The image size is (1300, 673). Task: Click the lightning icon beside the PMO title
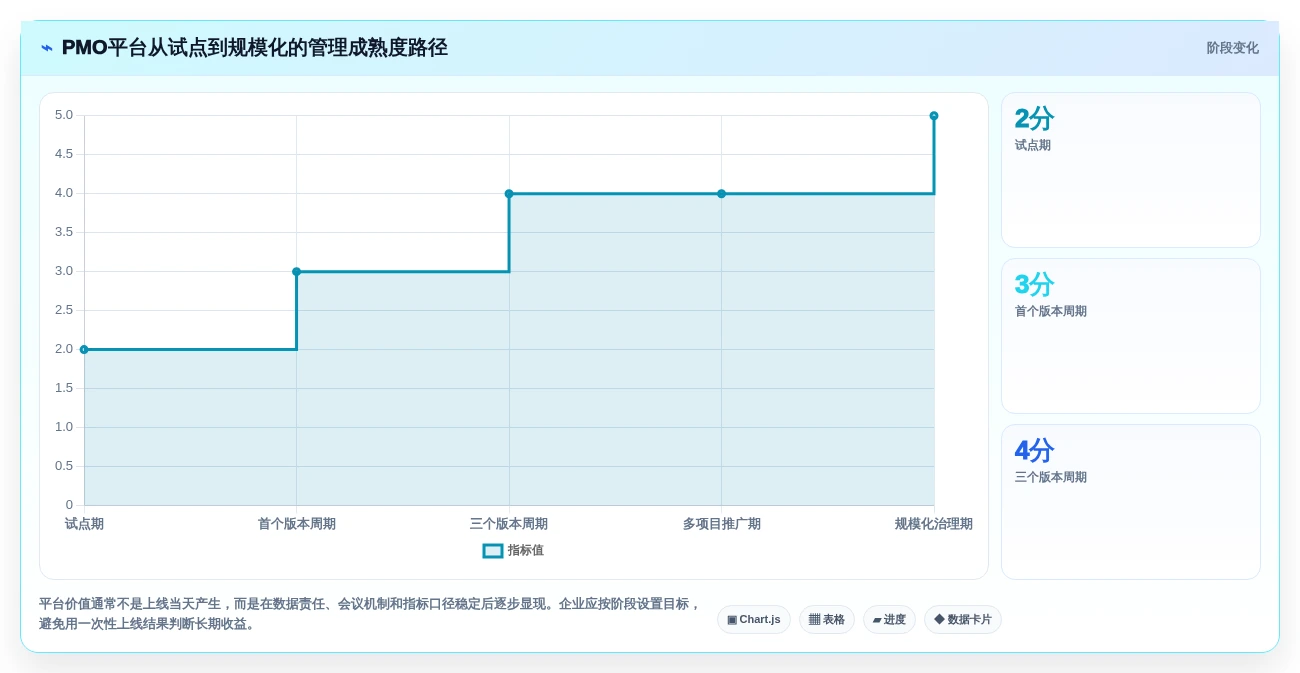pos(47,48)
